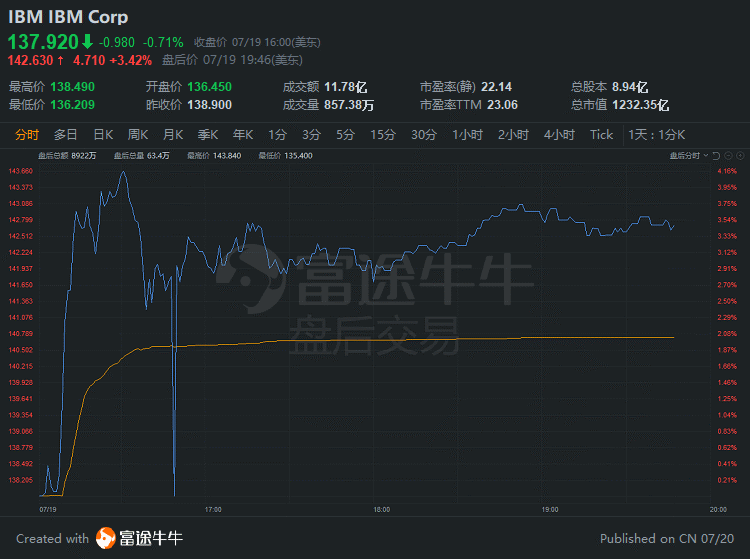Viewport: 750px width, 559px height.
Task: Click the Created with 富途牛牛 text
Action: pos(99,538)
